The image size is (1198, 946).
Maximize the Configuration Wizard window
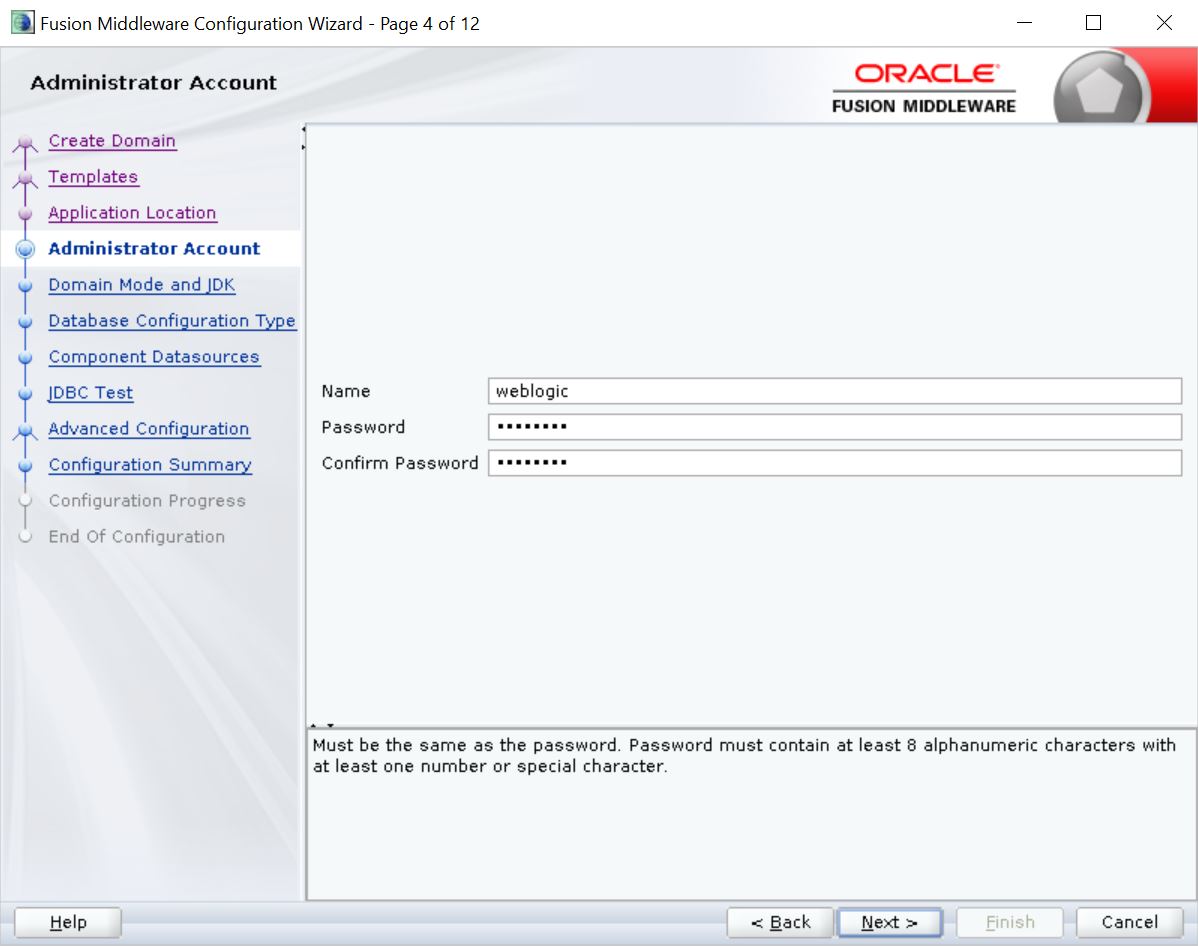(x=1093, y=23)
